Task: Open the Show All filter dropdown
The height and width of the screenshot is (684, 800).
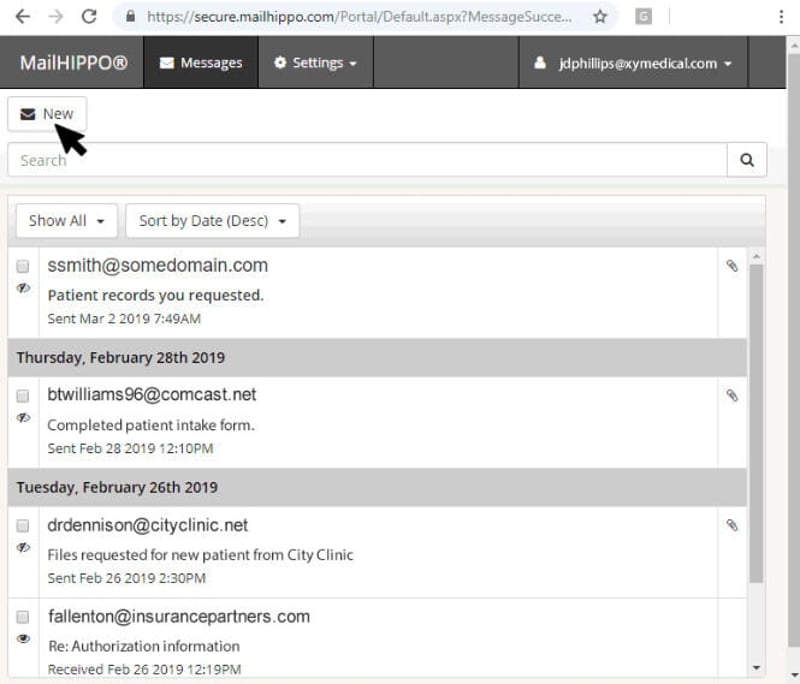Action: click(x=66, y=221)
